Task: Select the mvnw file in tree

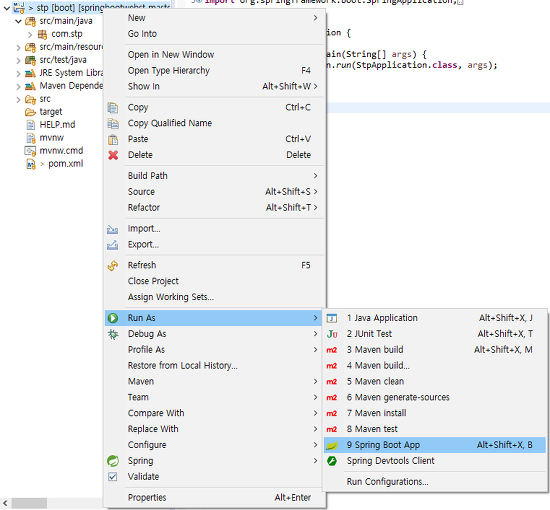Action: click(51, 138)
